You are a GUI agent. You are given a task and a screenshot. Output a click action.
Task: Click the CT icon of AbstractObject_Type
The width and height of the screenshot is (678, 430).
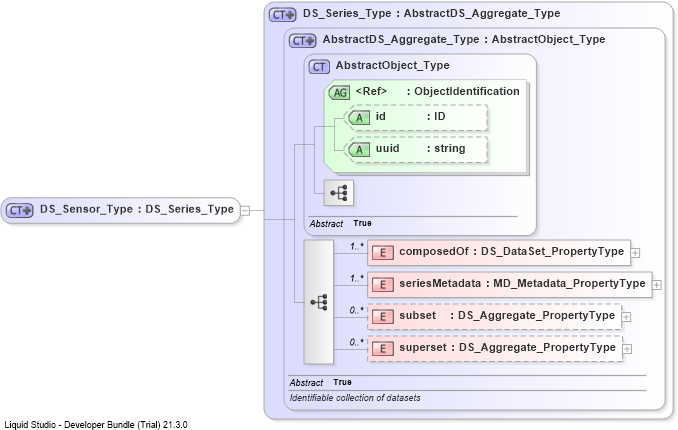click(x=319, y=67)
